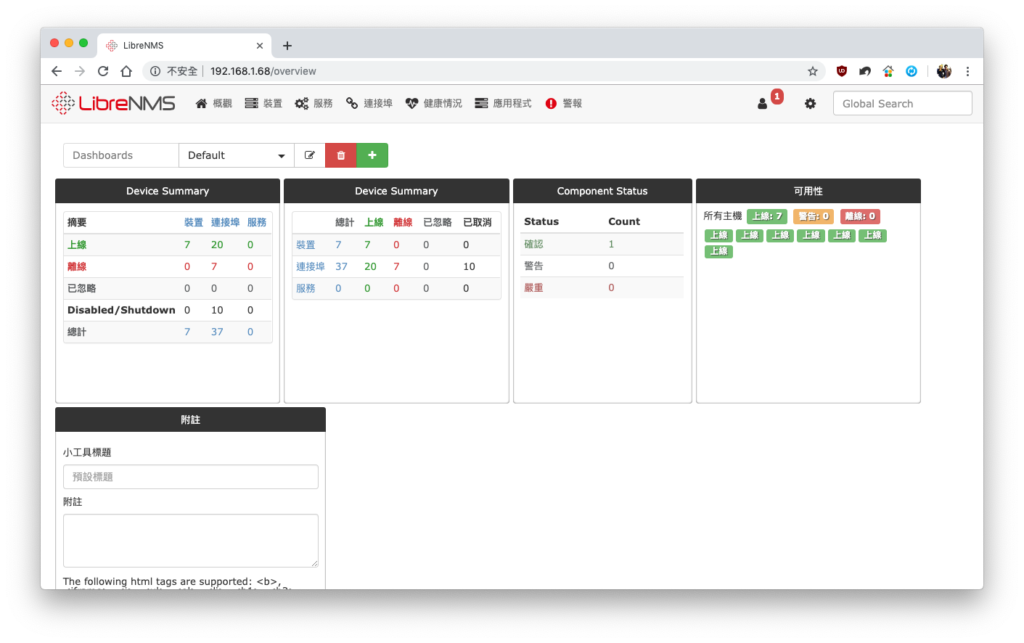1024x643 pixels.
Task: Open the user menu with notification badge
Action: coord(769,101)
